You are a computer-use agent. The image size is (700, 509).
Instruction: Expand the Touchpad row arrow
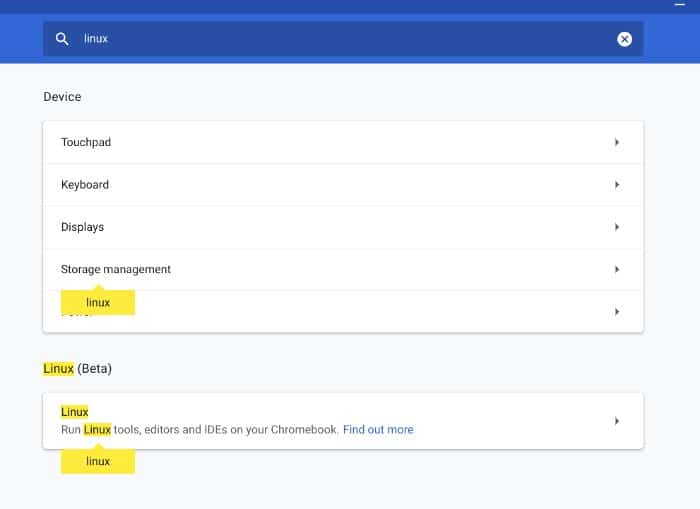pos(617,142)
